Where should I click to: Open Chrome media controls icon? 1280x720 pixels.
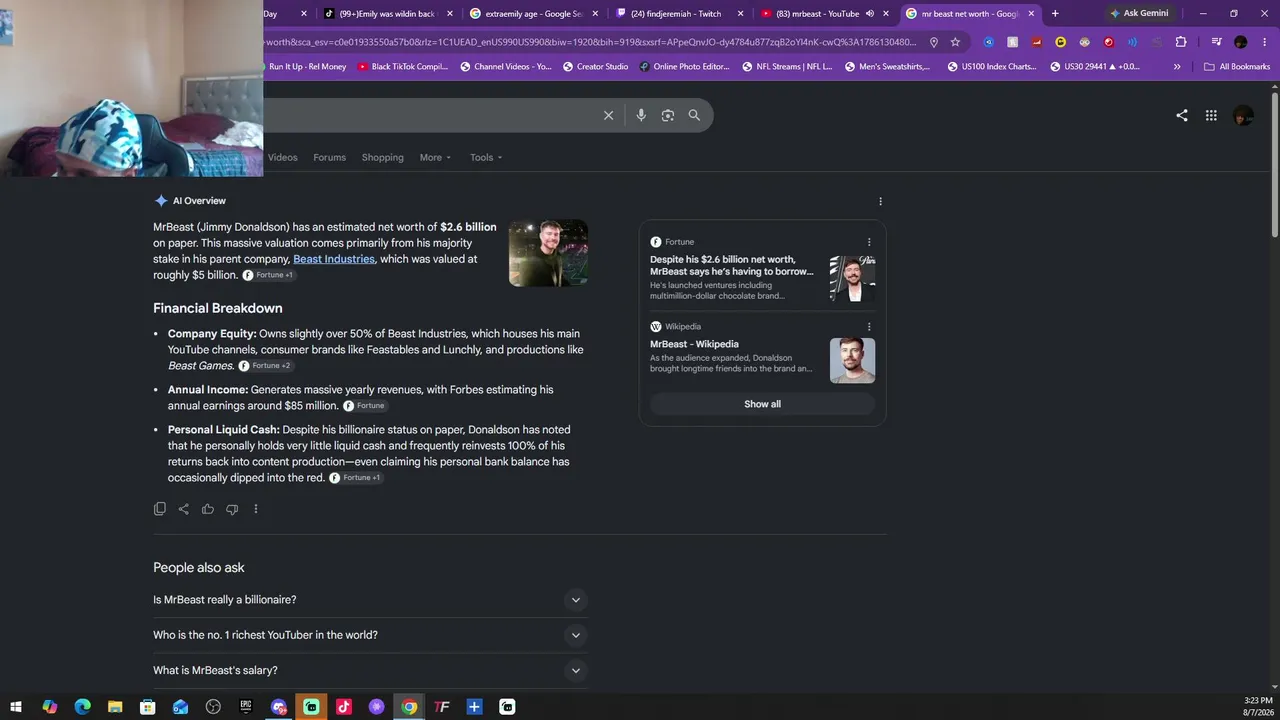pyautogui.click(x=1216, y=42)
